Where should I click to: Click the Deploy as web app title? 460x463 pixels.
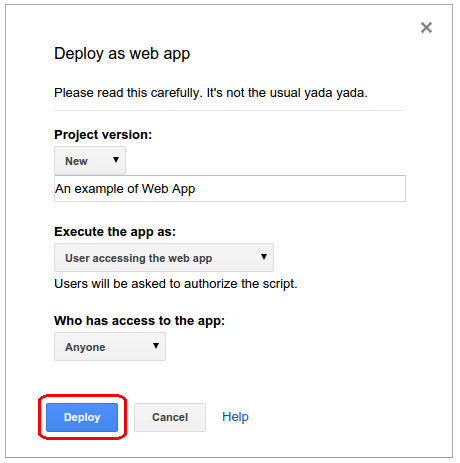[122, 54]
